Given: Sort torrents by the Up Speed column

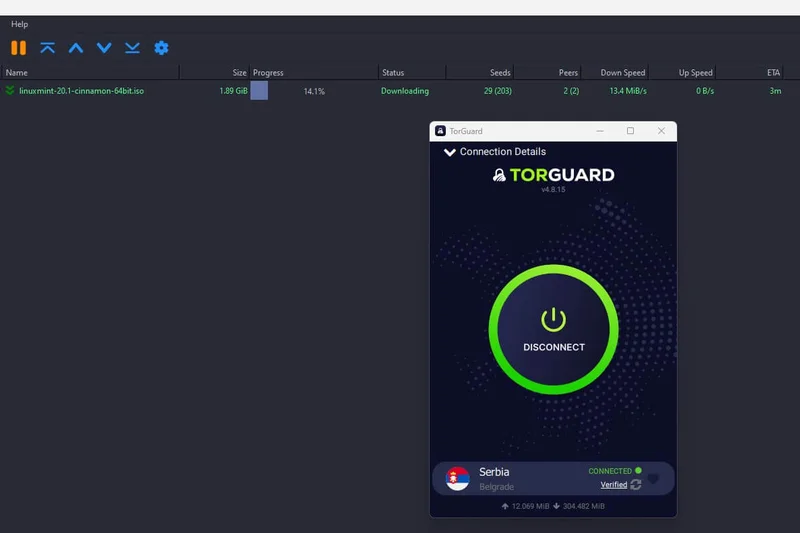Looking at the screenshot, I should [682, 72].
